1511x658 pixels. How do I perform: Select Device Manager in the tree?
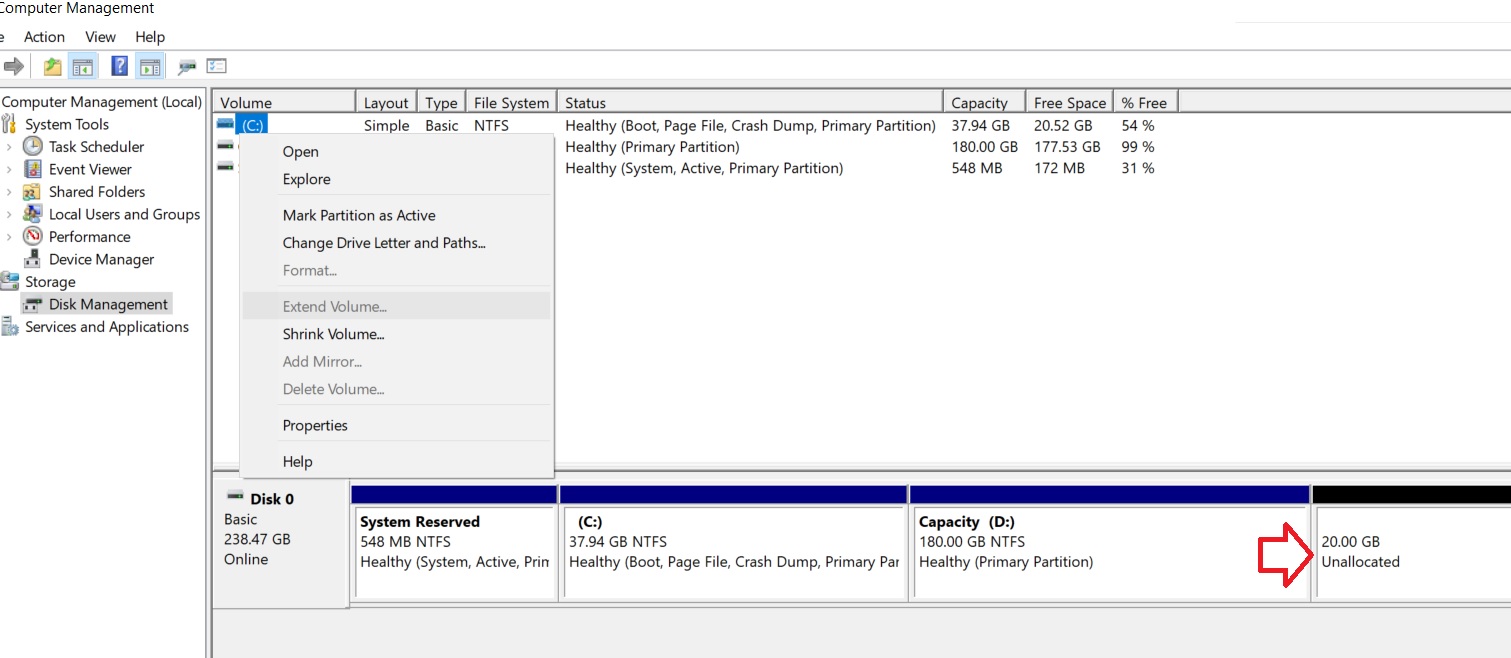101,259
